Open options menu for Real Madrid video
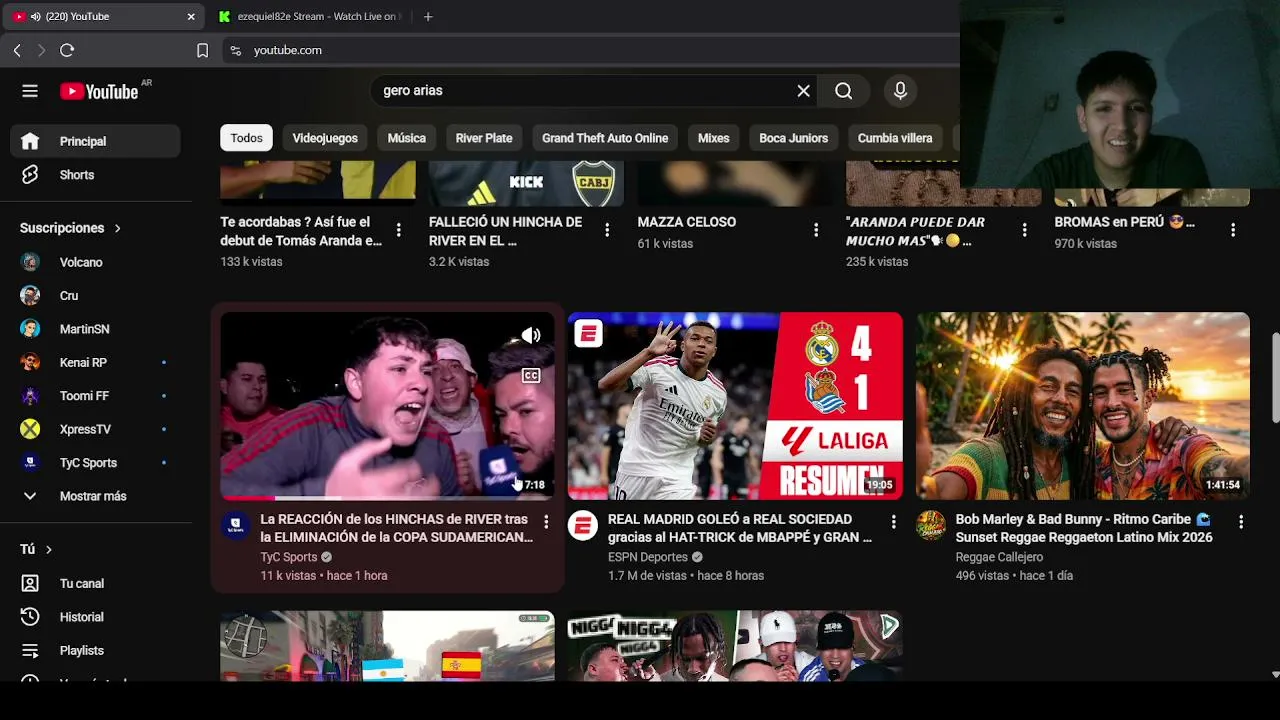The height and width of the screenshot is (720, 1280). pyautogui.click(x=893, y=522)
